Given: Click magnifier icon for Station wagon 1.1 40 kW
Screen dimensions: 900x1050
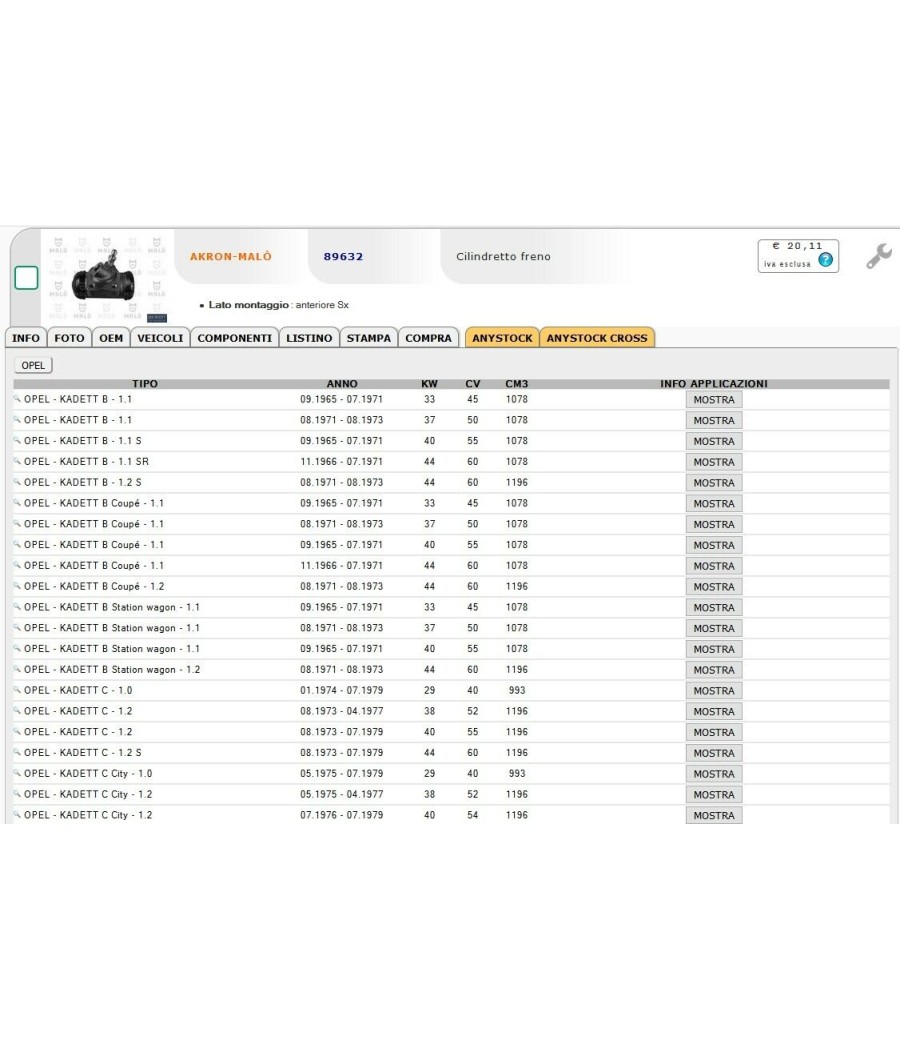Looking at the screenshot, I should pos(17,648).
